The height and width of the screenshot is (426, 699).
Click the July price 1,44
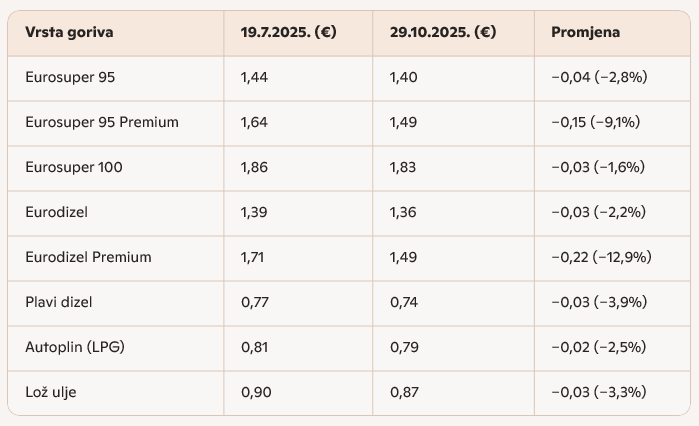tap(255, 77)
